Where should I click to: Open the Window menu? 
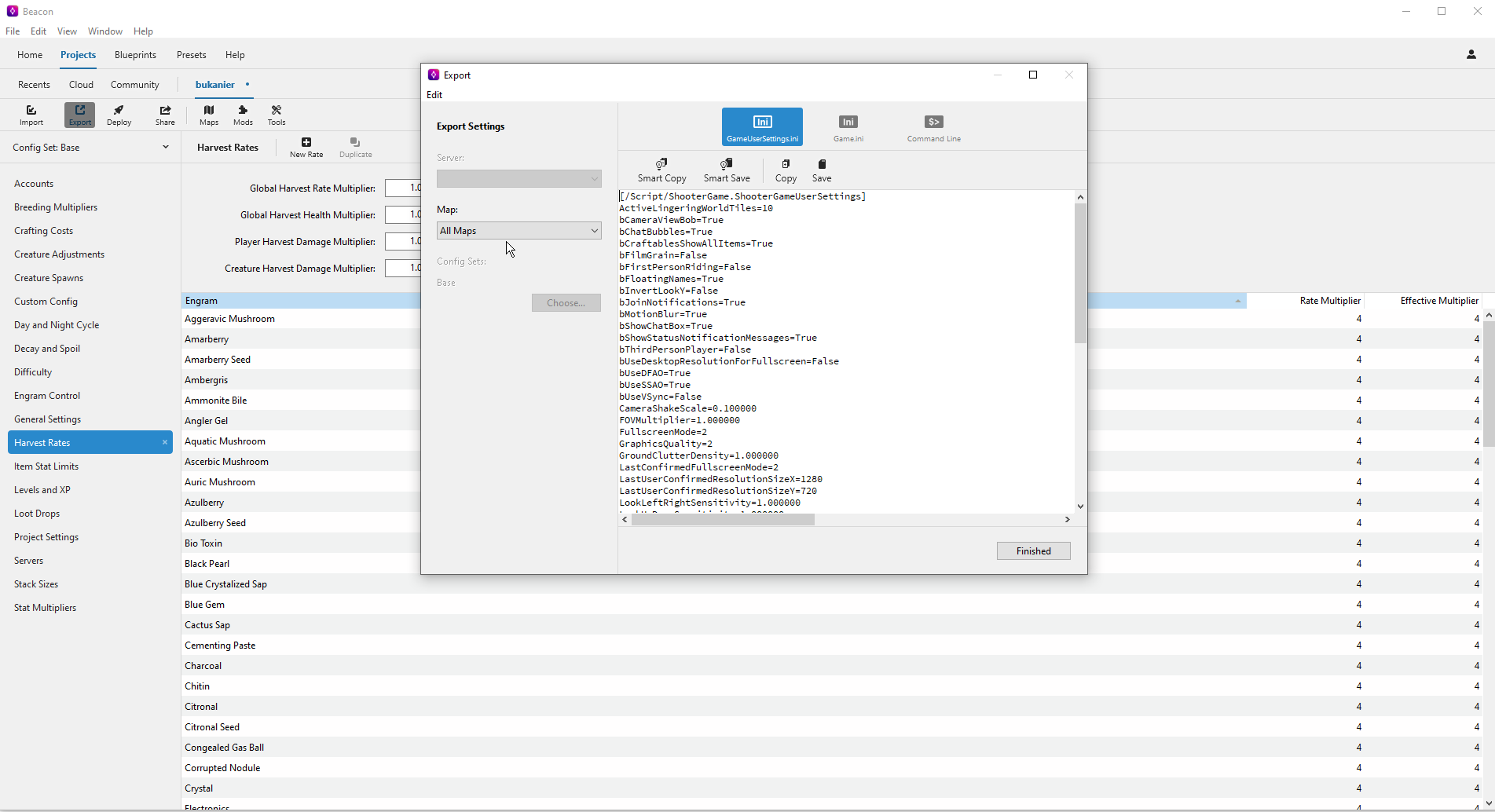pyautogui.click(x=104, y=31)
